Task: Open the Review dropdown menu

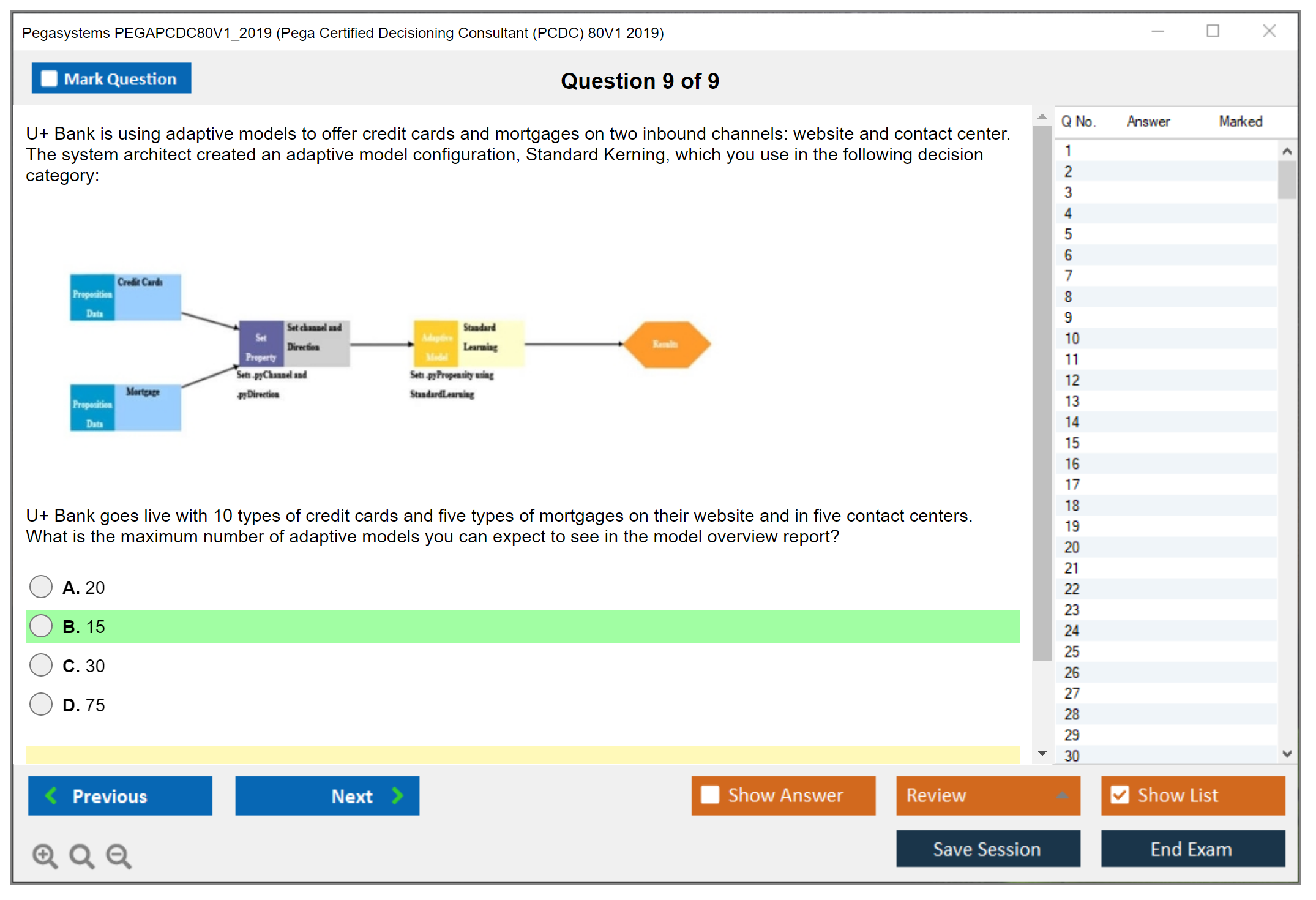Action: click(x=988, y=795)
